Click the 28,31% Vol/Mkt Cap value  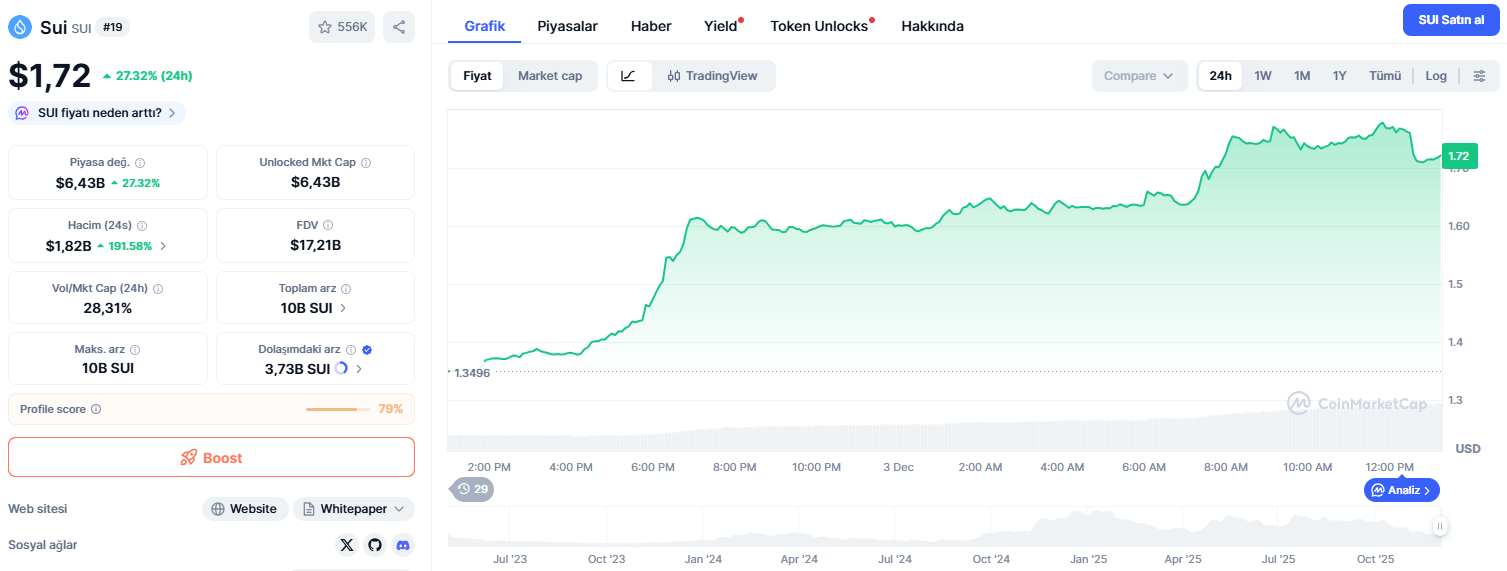click(108, 308)
